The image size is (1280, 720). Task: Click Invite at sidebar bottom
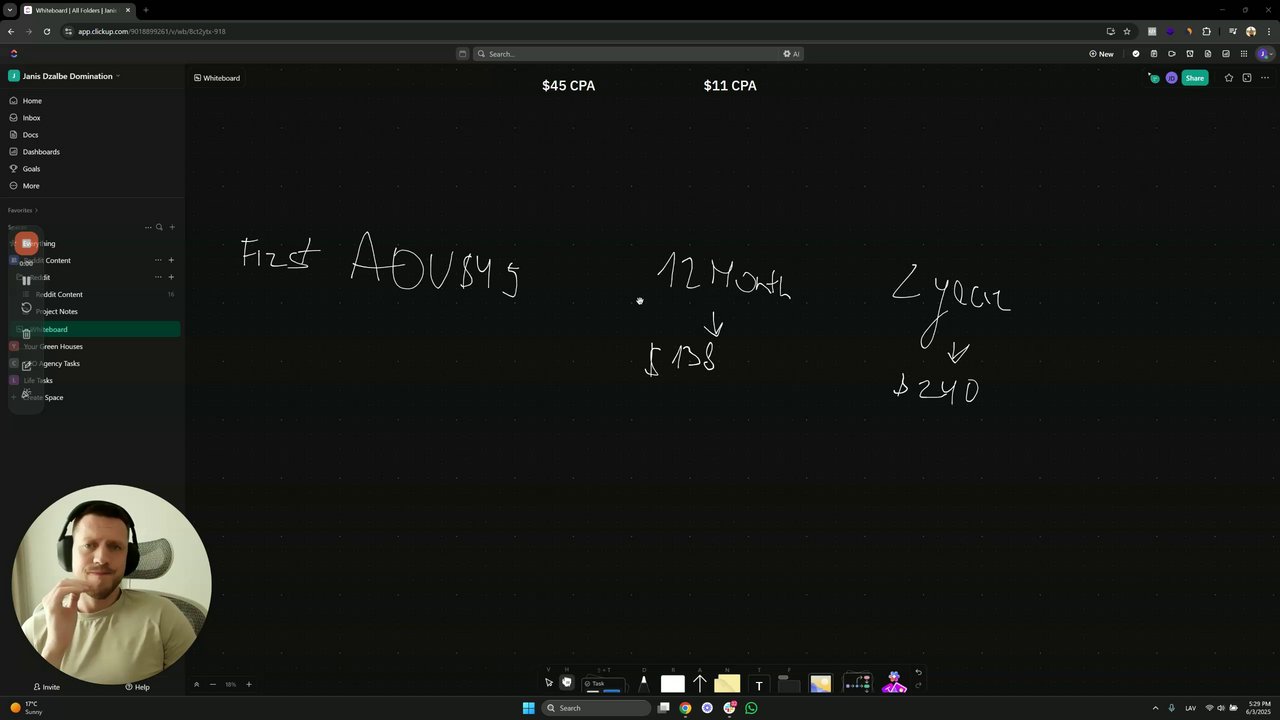(x=46, y=687)
